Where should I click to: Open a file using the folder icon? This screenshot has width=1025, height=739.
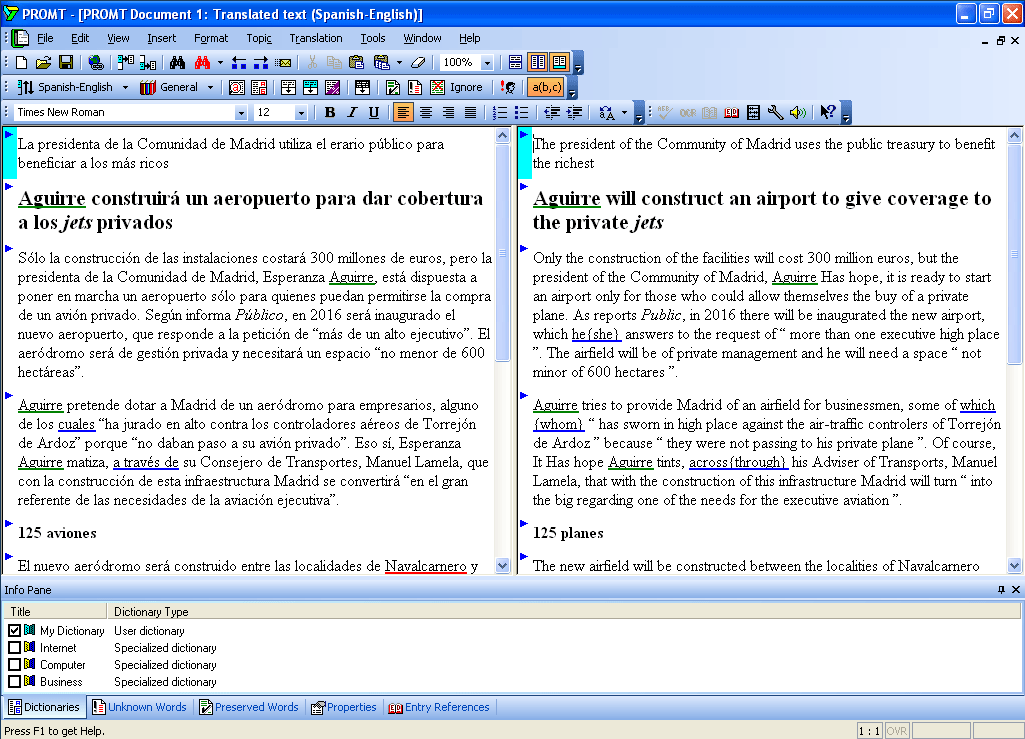pyautogui.click(x=43, y=63)
